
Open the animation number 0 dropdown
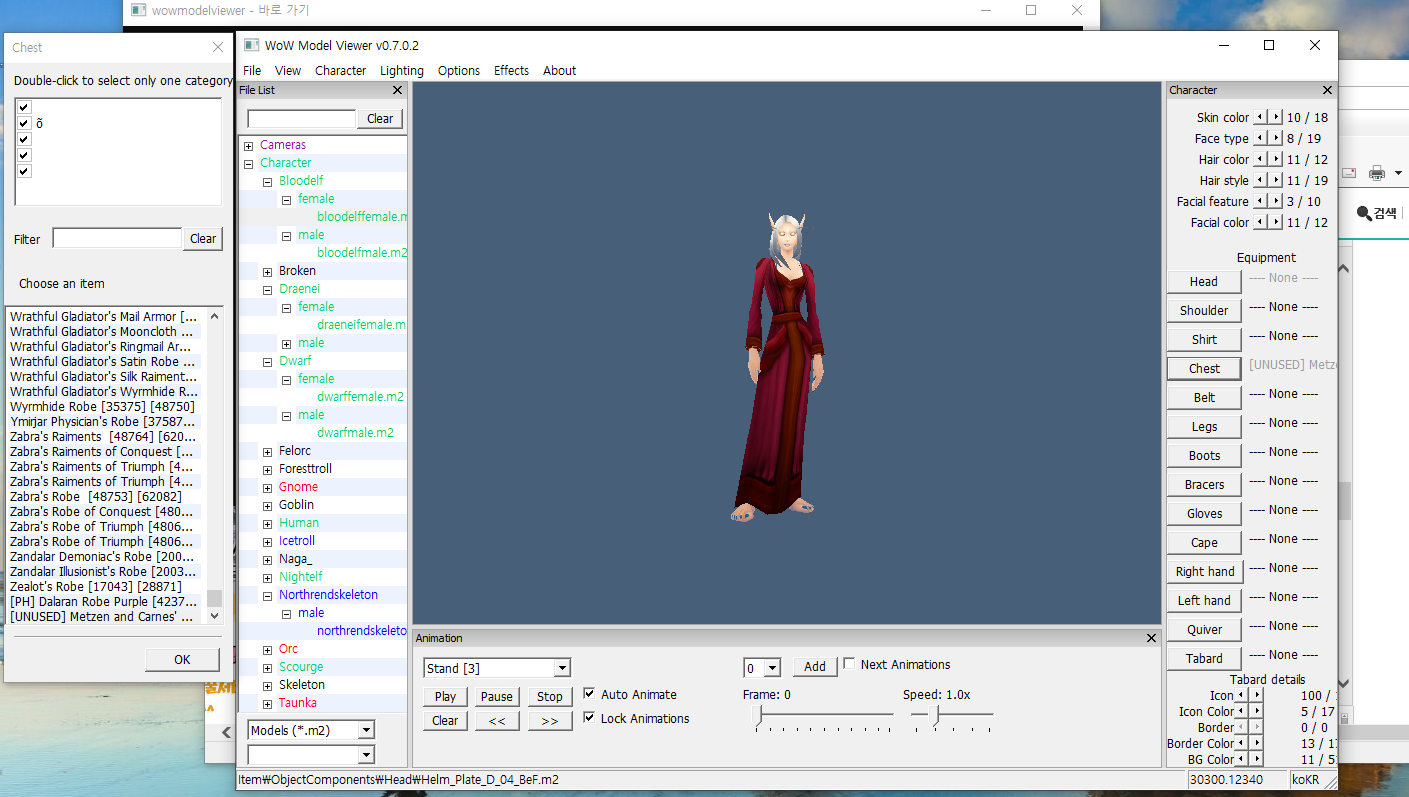tap(772, 668)
